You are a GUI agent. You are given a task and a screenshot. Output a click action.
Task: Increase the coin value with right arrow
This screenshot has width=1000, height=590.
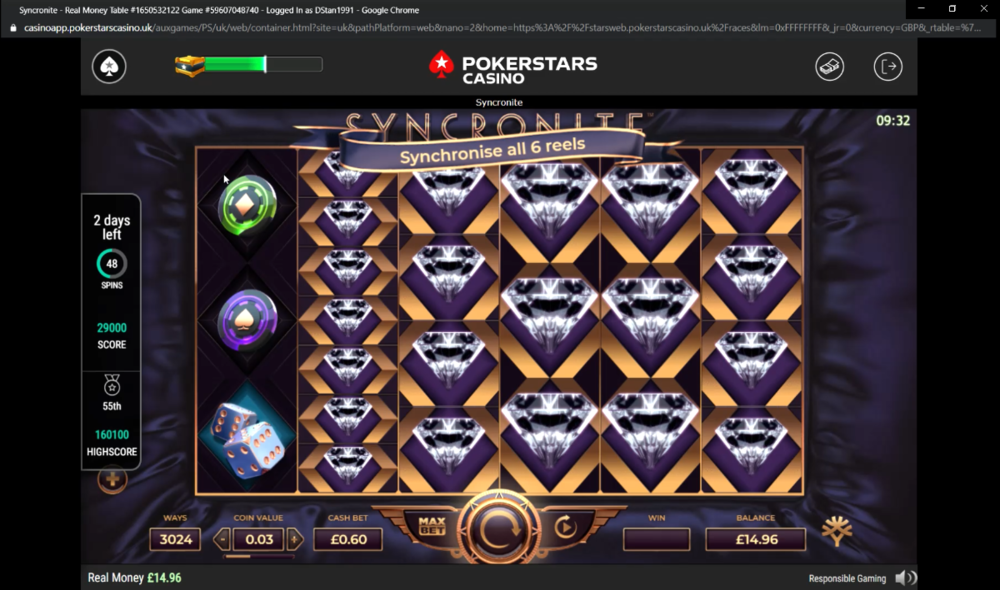(295, 540)
